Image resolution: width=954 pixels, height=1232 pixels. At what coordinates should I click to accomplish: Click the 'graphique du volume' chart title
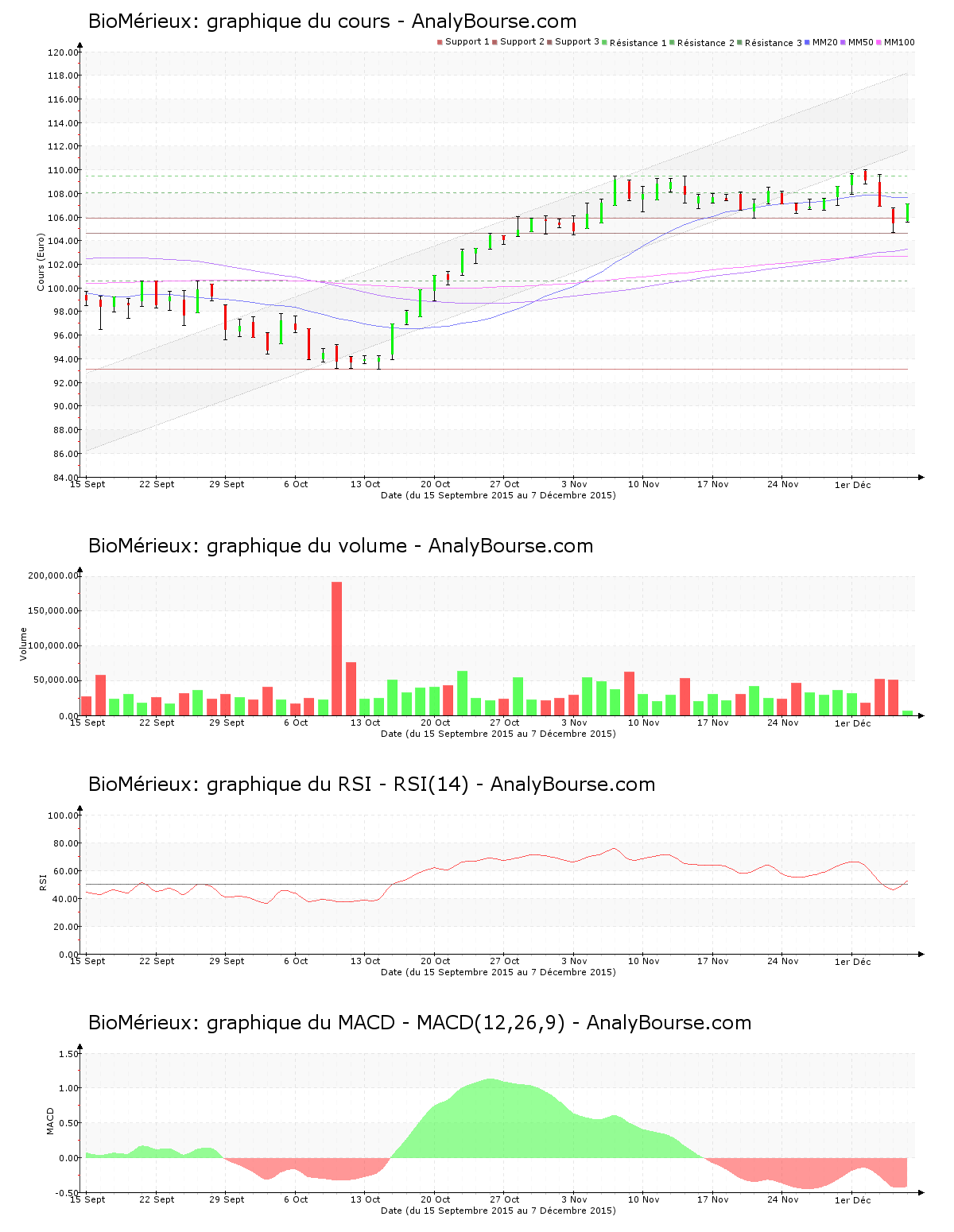340,546
